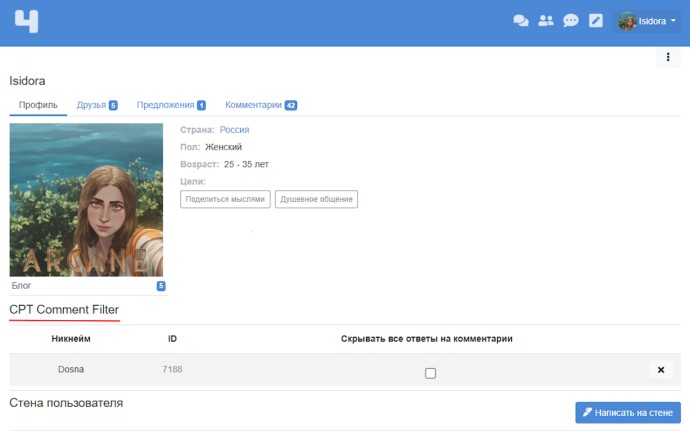Image resolution: width=690 pixels, height=431 pixels.
Task: Click the gender value Женский
Action: [x=223, y=147]
